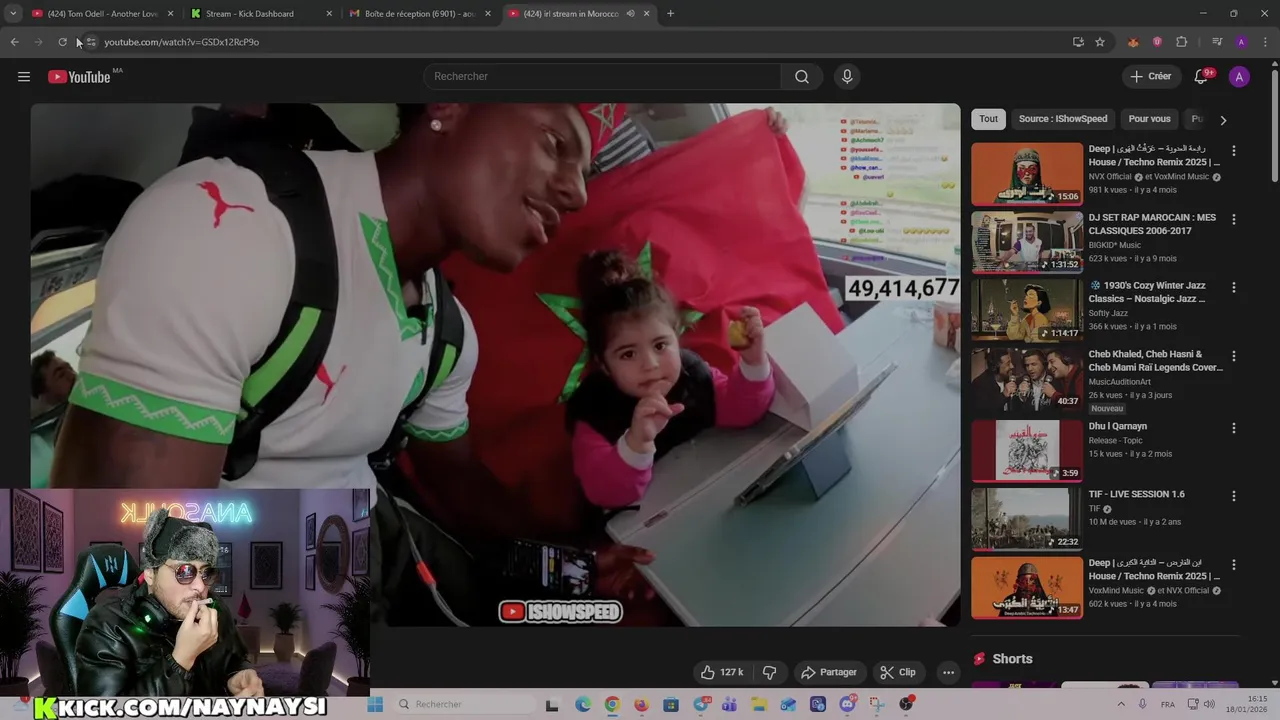Open the 13:47 Deep House thumbnail
Viewport: 1280px width, 720px height.
coord(1027,587)
